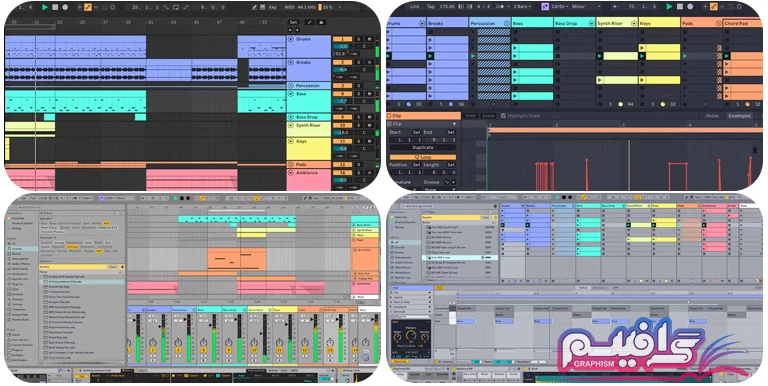Fold the Bass track in arrangement view

(x=290, y=94)
